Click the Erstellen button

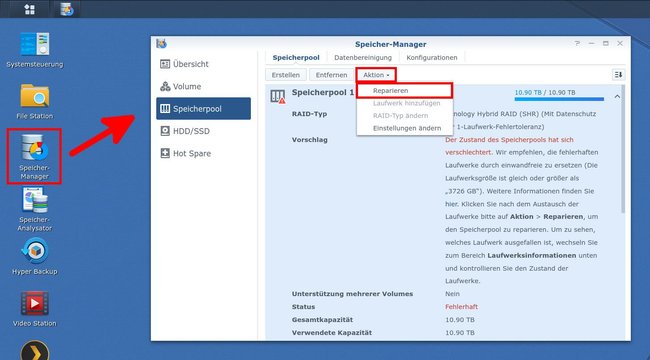point(286,75)
